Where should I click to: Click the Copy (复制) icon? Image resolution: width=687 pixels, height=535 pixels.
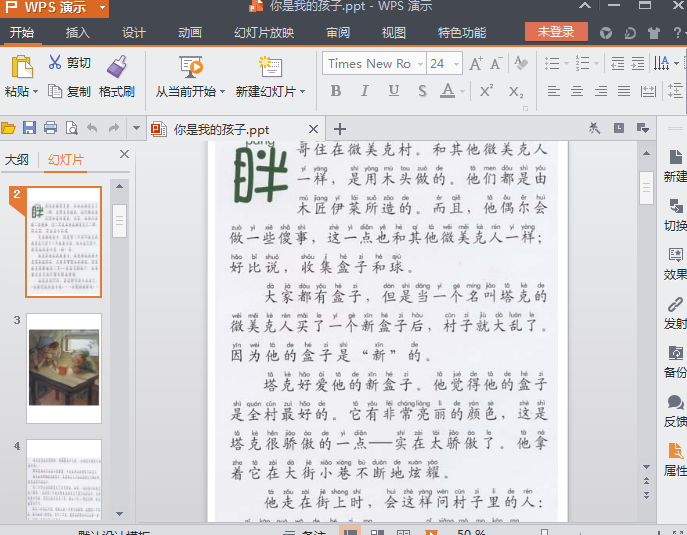coord(55,91)
